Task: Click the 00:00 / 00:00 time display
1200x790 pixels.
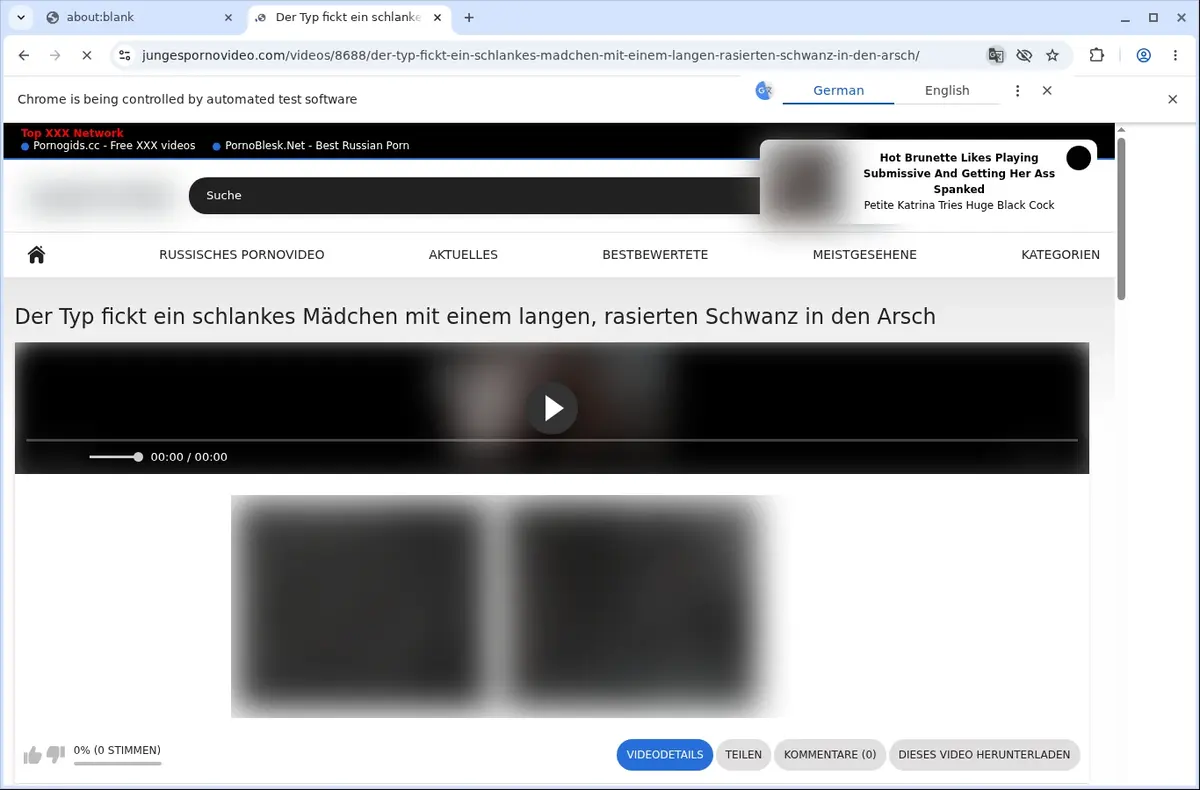Action: [189, 457]
